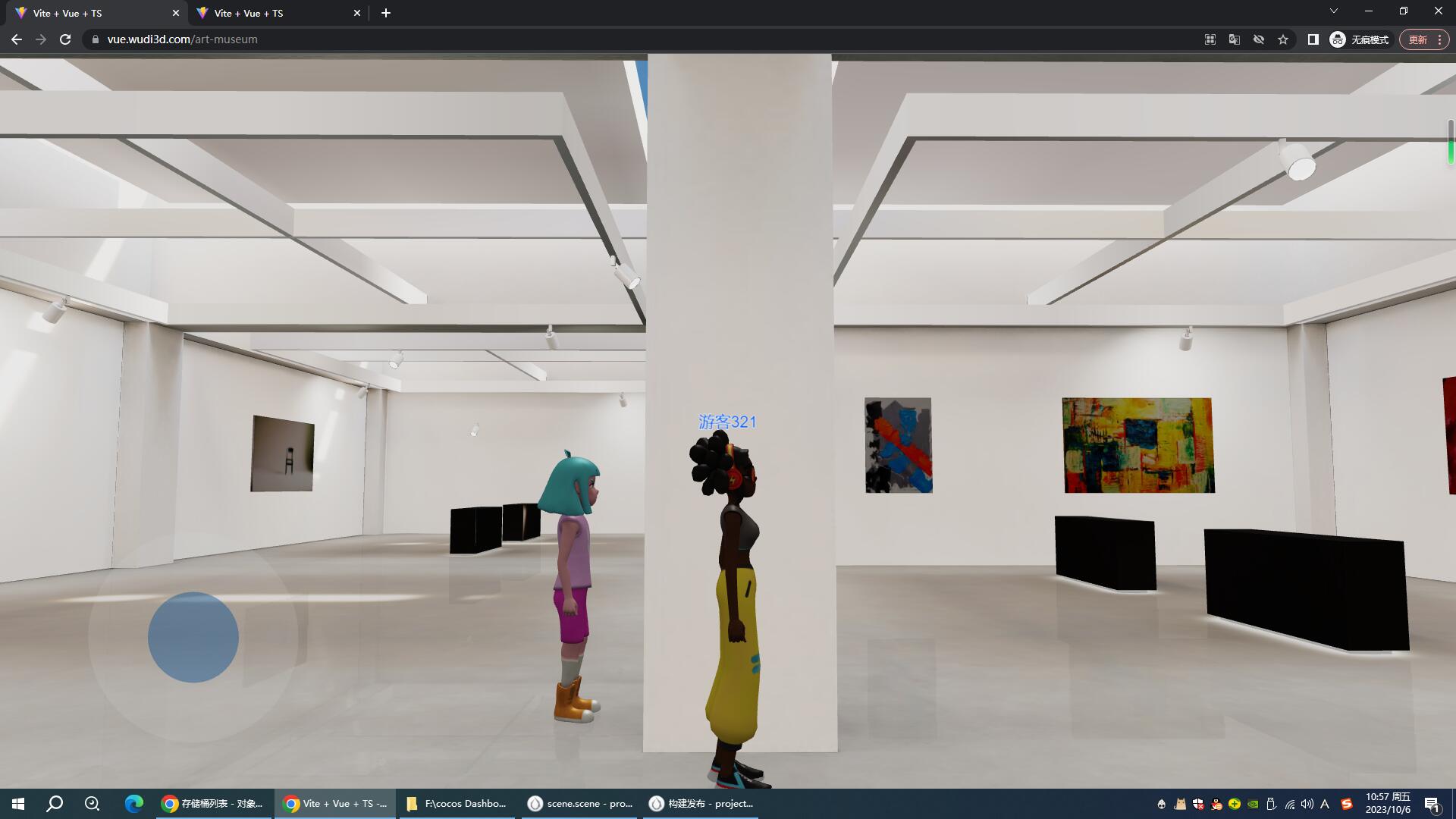
Task: Click the red 更新 update button
Action: coord(1417,39)
